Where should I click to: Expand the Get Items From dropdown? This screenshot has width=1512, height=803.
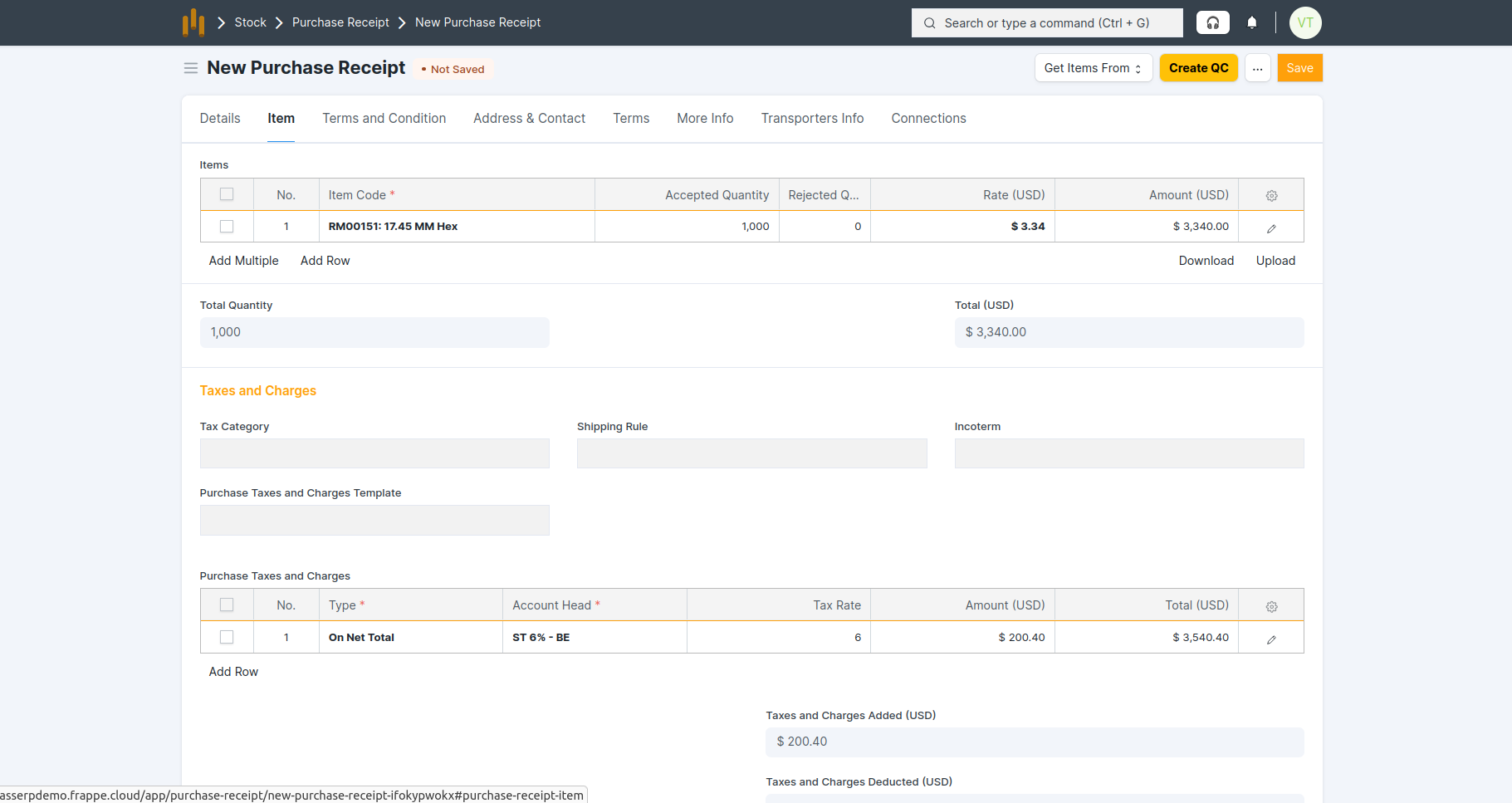pyautogui.click(x=1093, y=68)
